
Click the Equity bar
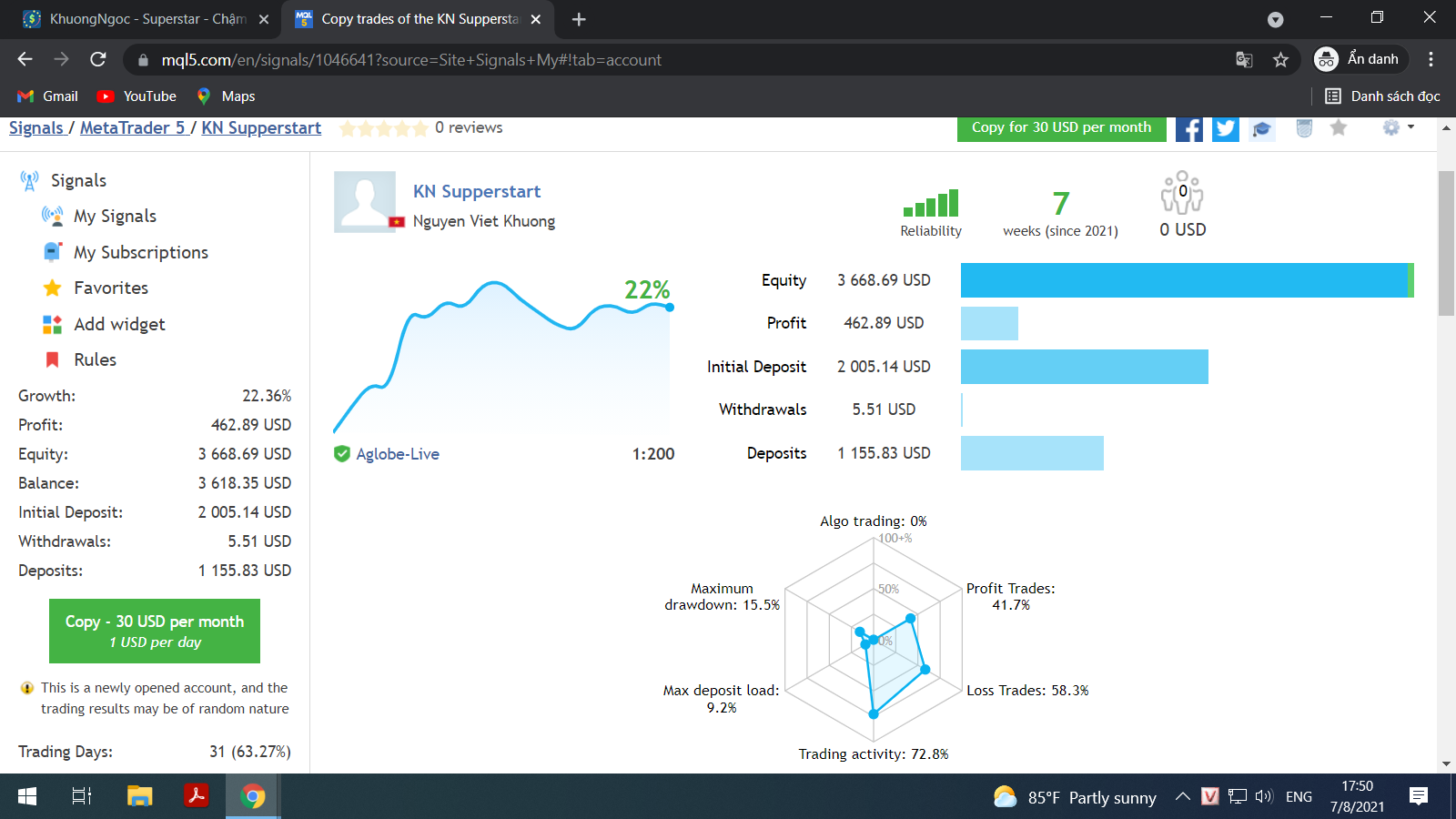[x=1188, y=280]
